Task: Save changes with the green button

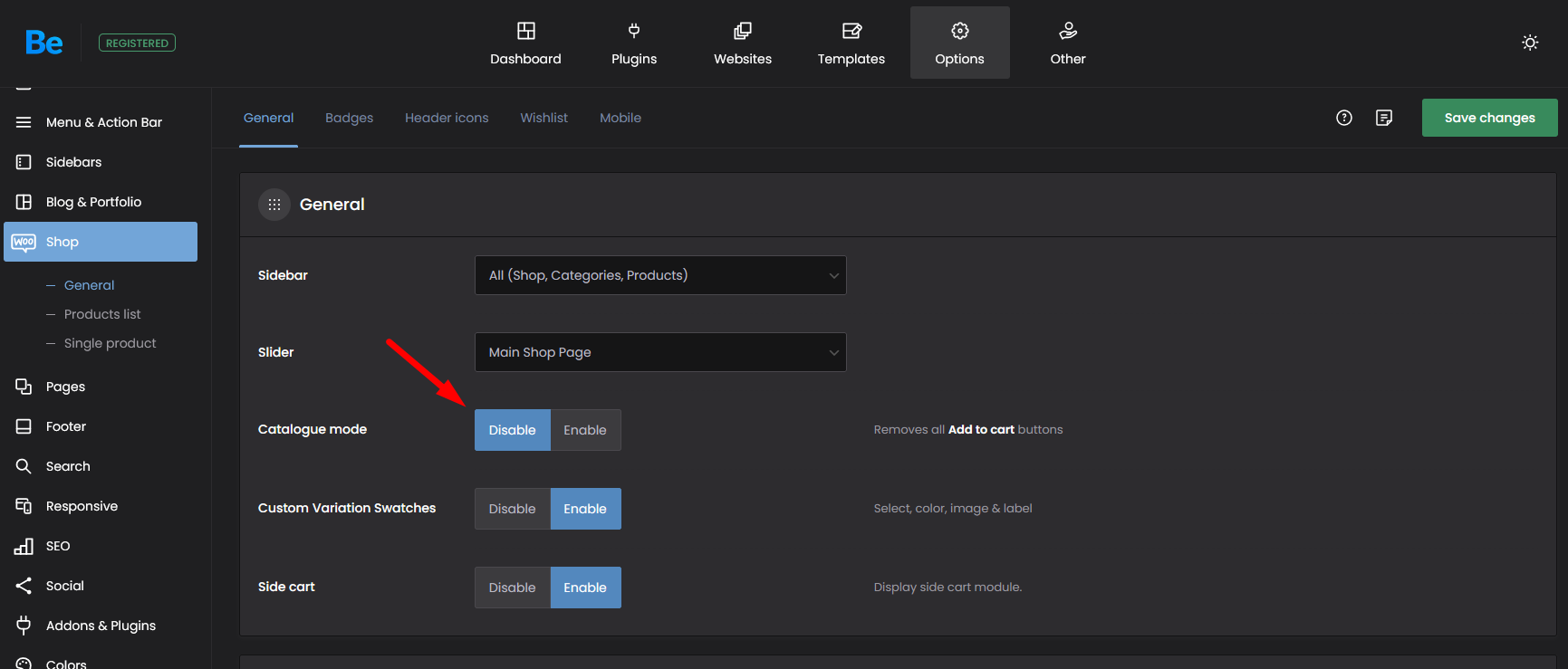Action: click(1490, 118)
